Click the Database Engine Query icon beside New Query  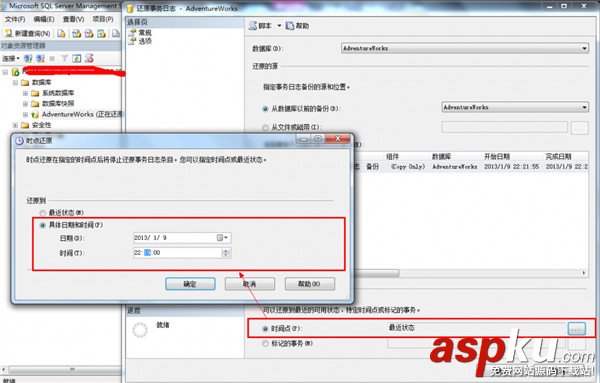pyautogui.click(x=61, y=34)
